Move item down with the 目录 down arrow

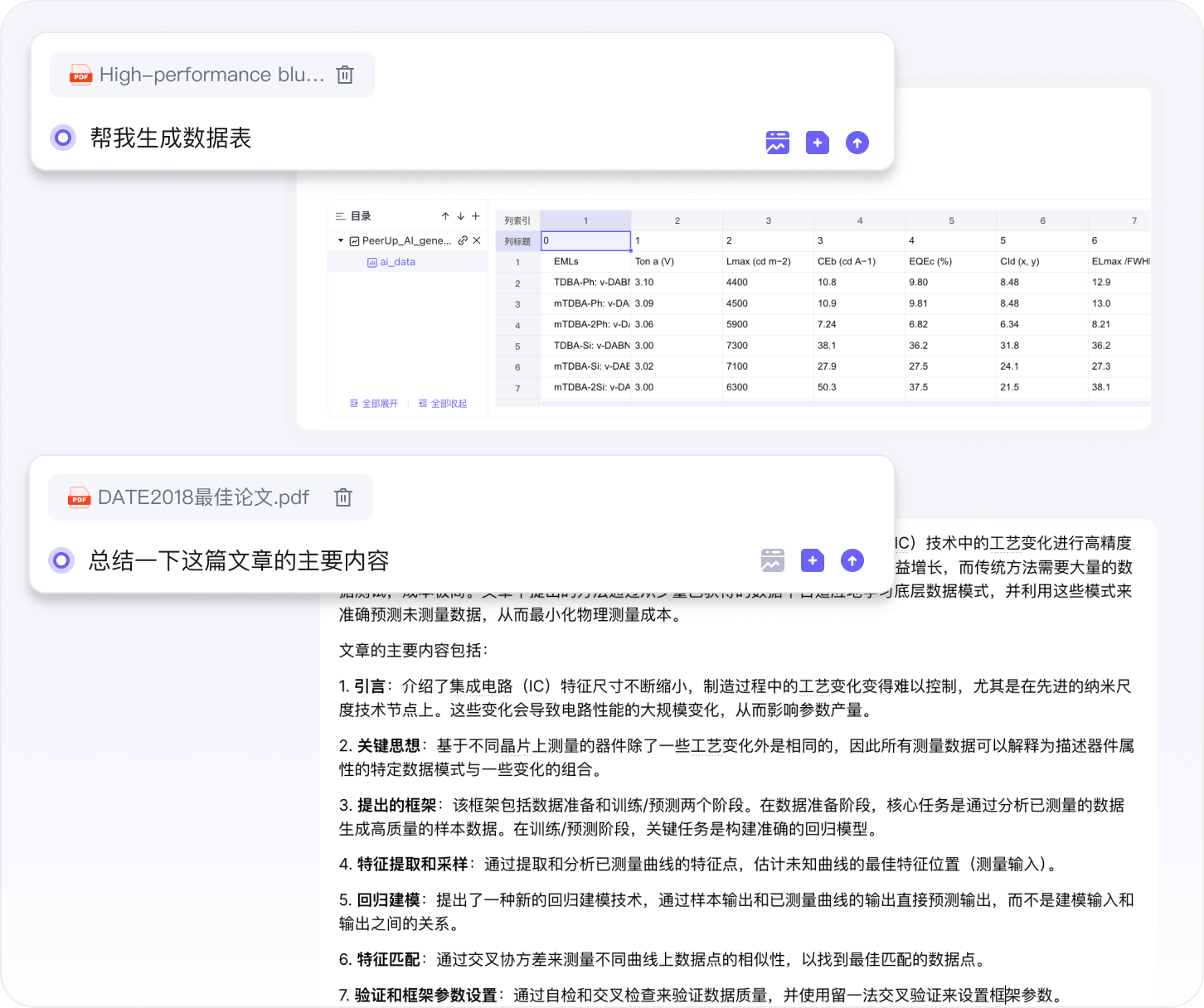click(x=461, y=216)
